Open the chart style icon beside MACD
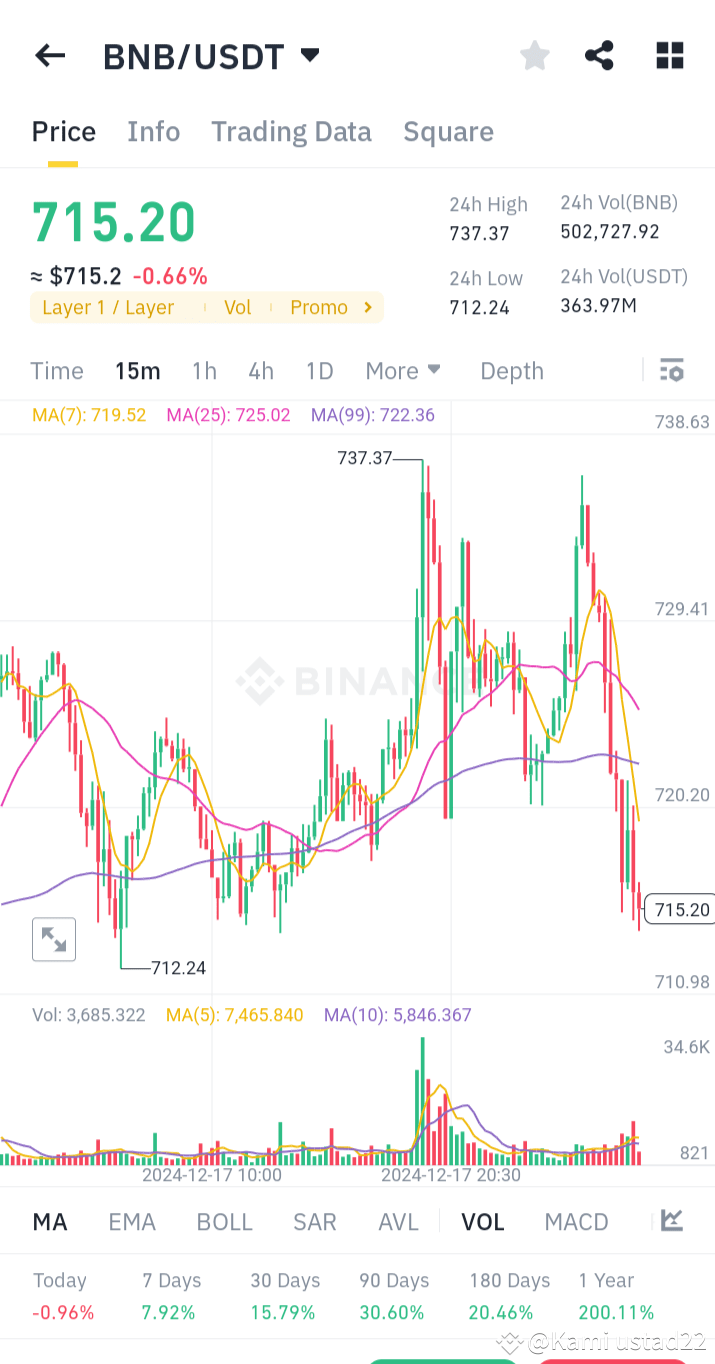The width and height of the screenshot is (715, 1364). (671, 1221)
